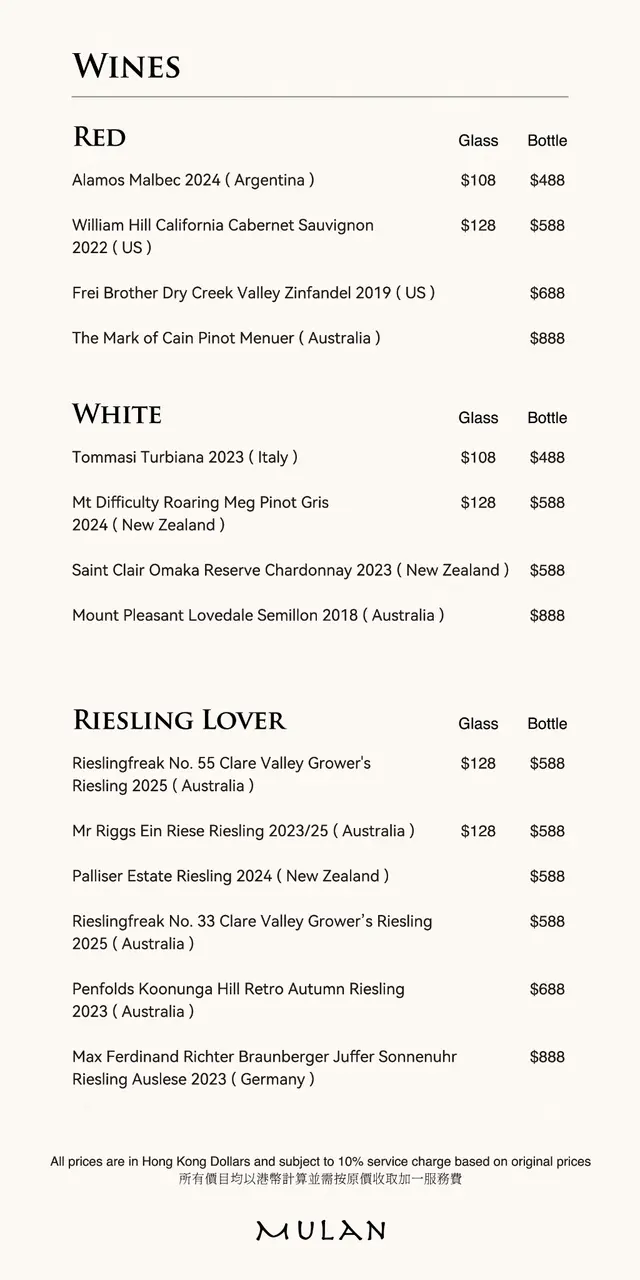The image size is (640, 1280).
Task: Select the White section heading
Action: [117, 414]
